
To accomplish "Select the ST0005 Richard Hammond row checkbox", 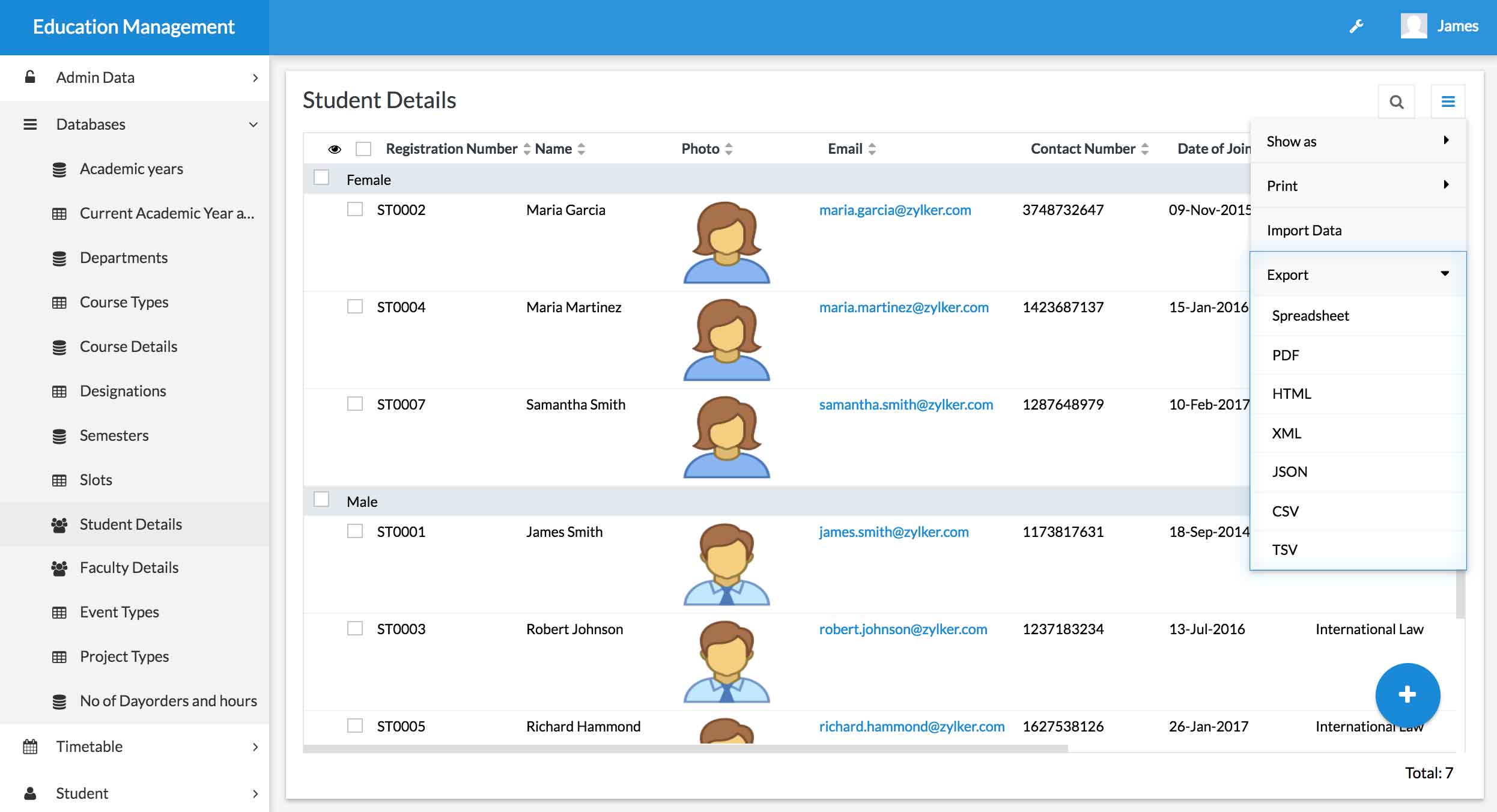I will 355,726.
